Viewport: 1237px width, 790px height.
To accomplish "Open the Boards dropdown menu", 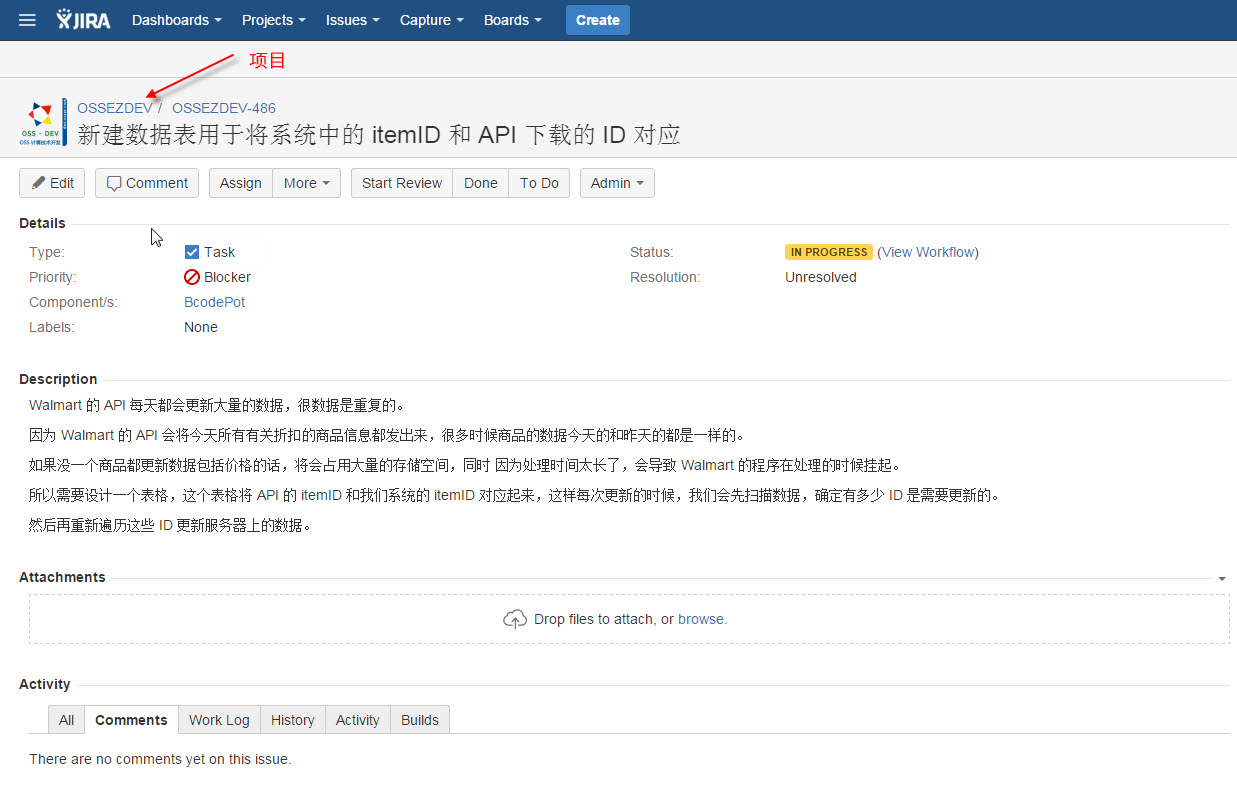I will [x=513, y=20].
